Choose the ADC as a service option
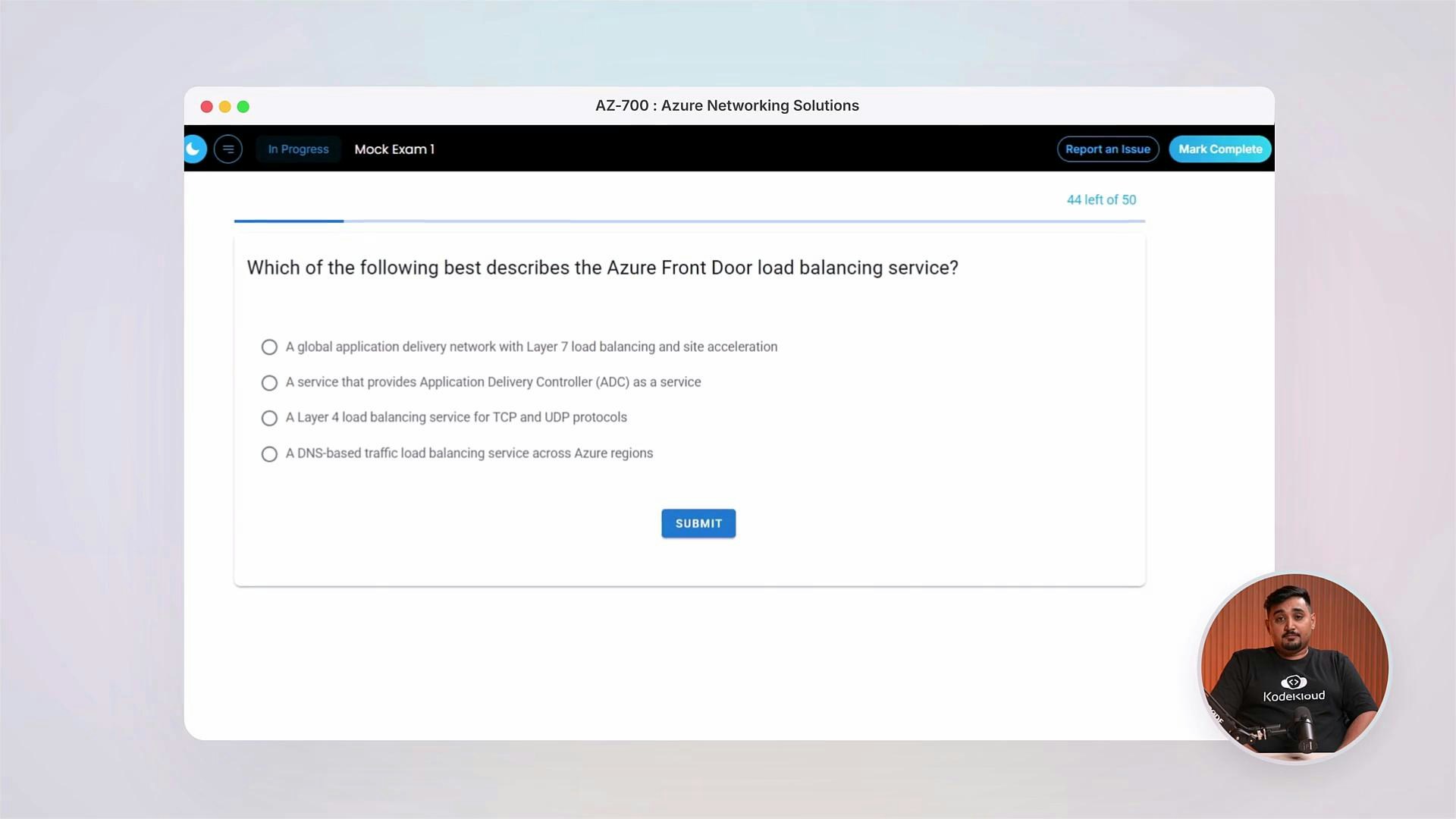1456x819 pixels. (269, 382)
